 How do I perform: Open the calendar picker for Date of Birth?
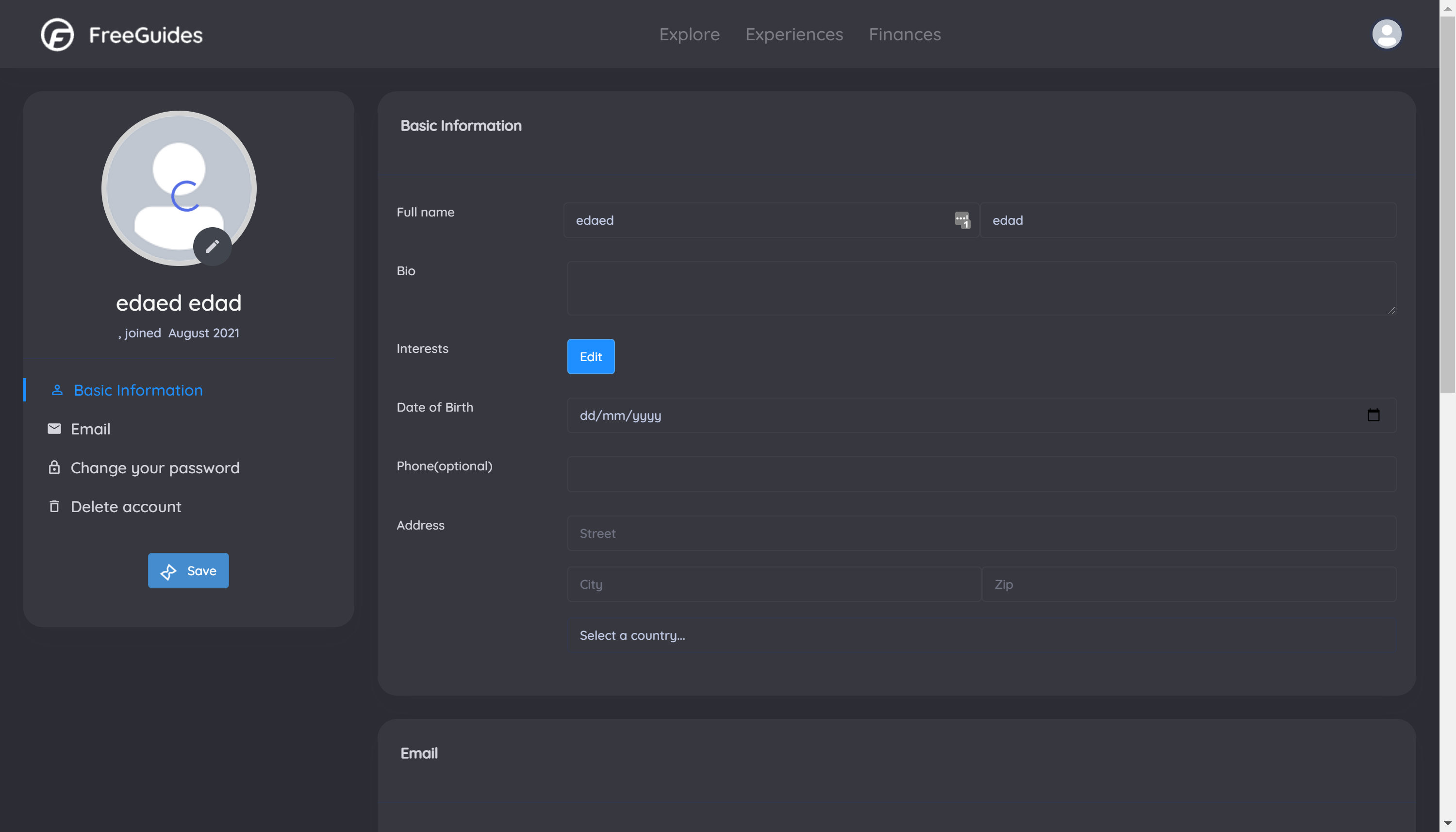point(1373,415)
